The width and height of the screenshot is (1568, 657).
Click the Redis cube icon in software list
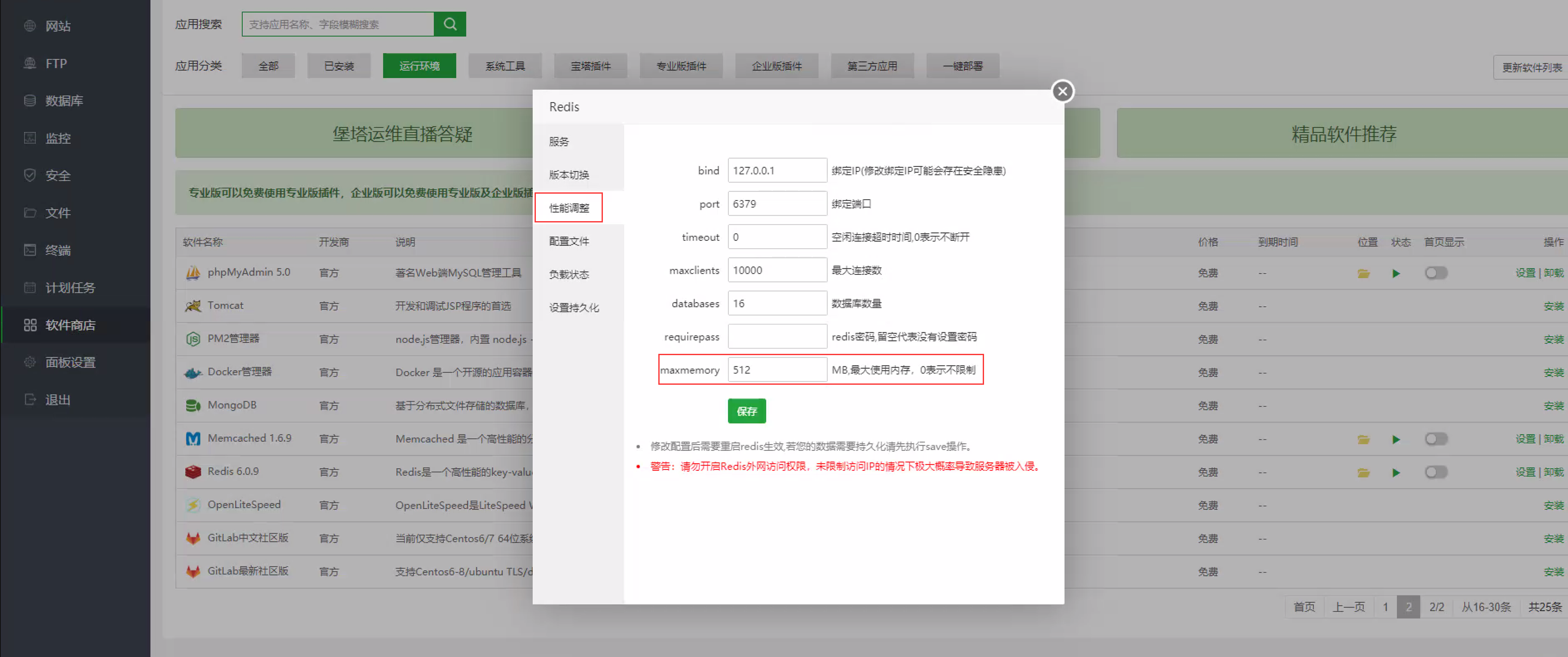[193, 472]
